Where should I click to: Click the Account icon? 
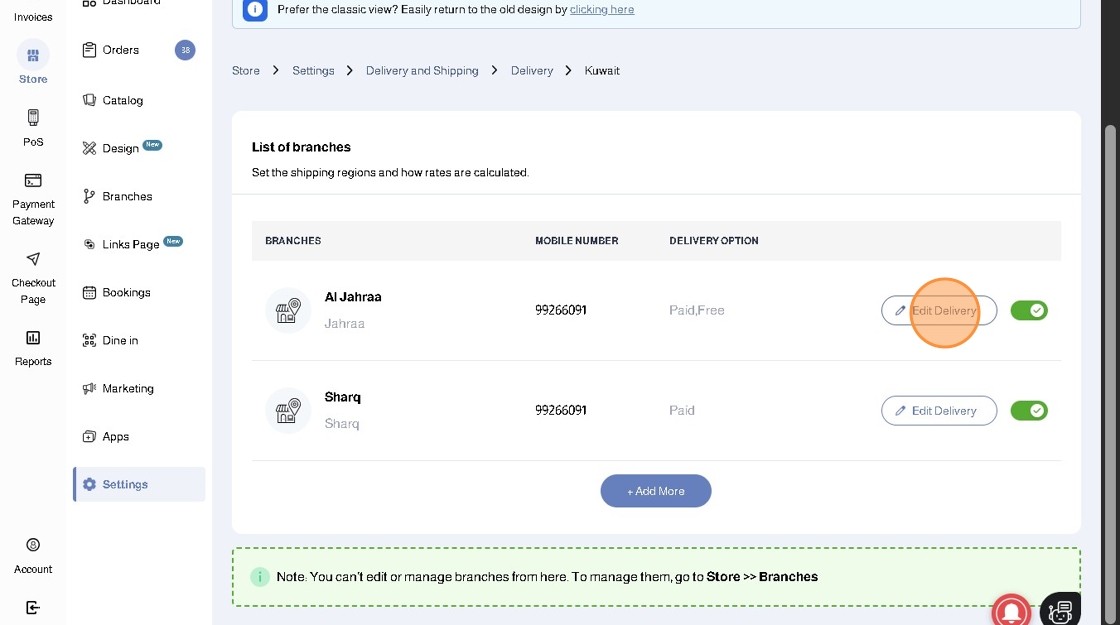pyautogui.click(x=33, y=545)
